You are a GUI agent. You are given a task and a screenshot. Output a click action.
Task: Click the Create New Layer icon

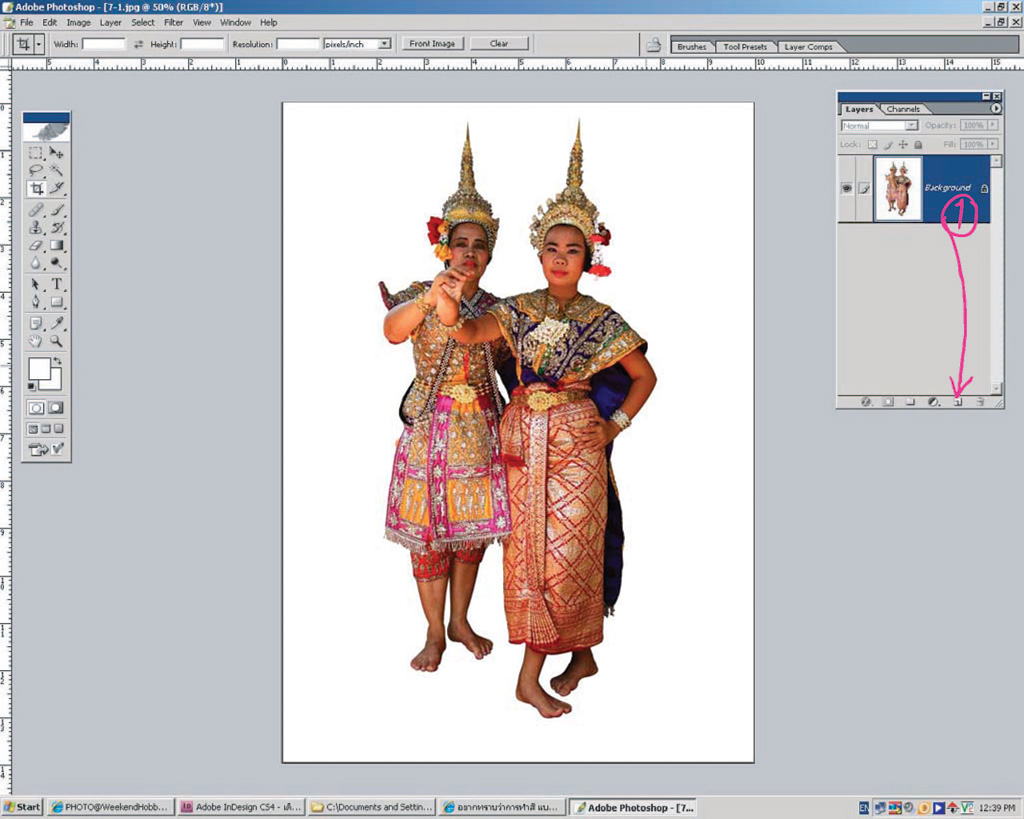[956, 402]
